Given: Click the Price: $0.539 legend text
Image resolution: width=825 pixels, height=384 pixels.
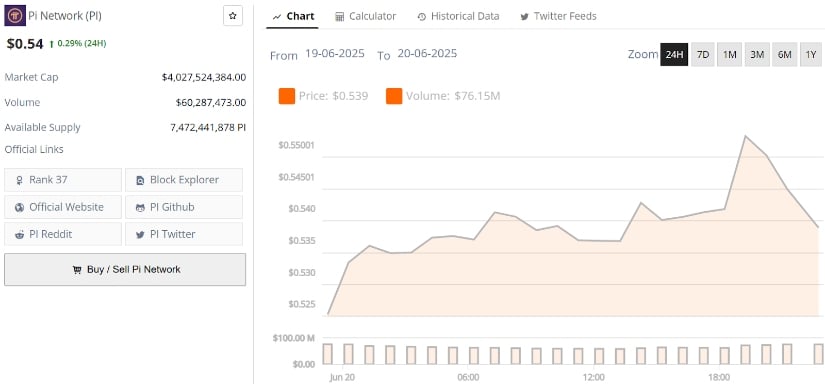Looking at the screenshot, I should 334,96.
